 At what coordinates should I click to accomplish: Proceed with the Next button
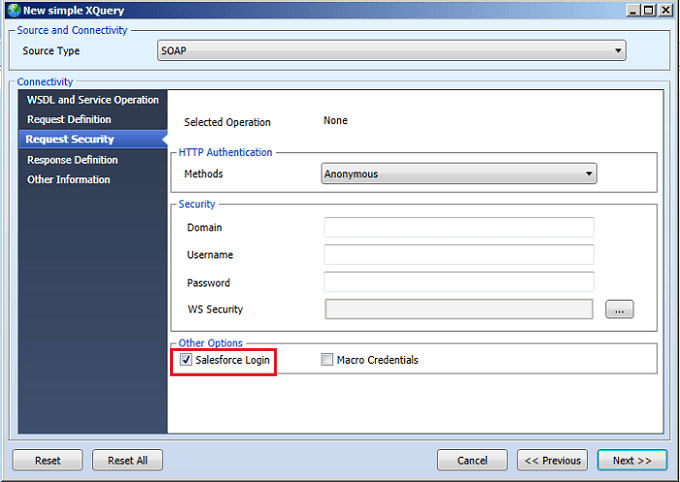pos(632,460)
